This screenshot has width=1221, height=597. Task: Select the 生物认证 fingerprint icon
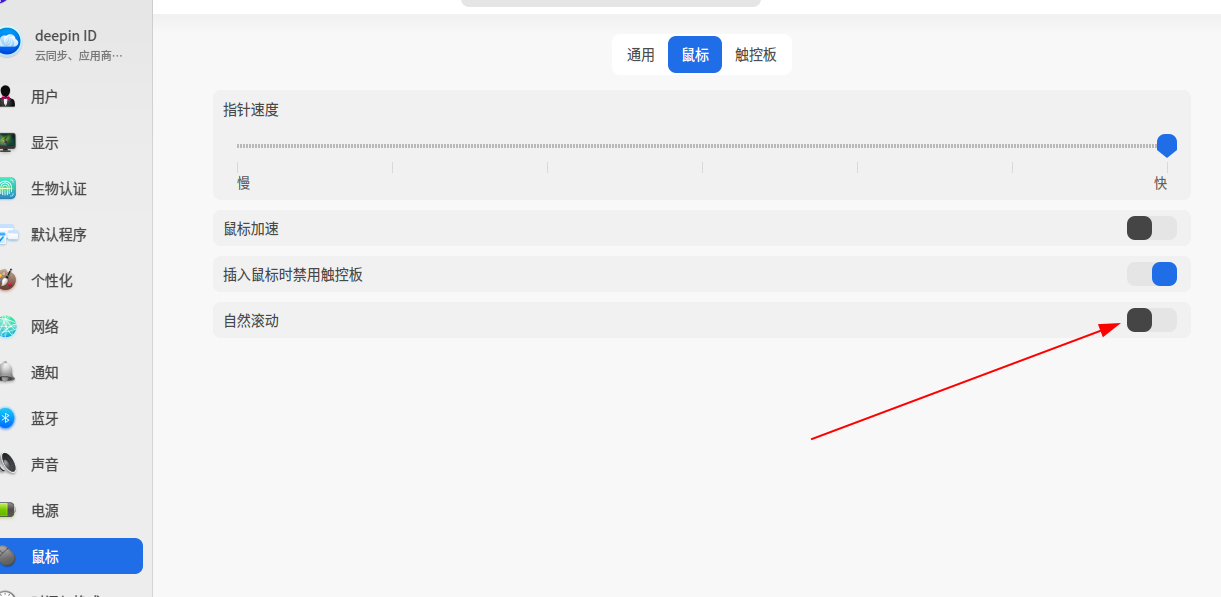tap(7, 189)
